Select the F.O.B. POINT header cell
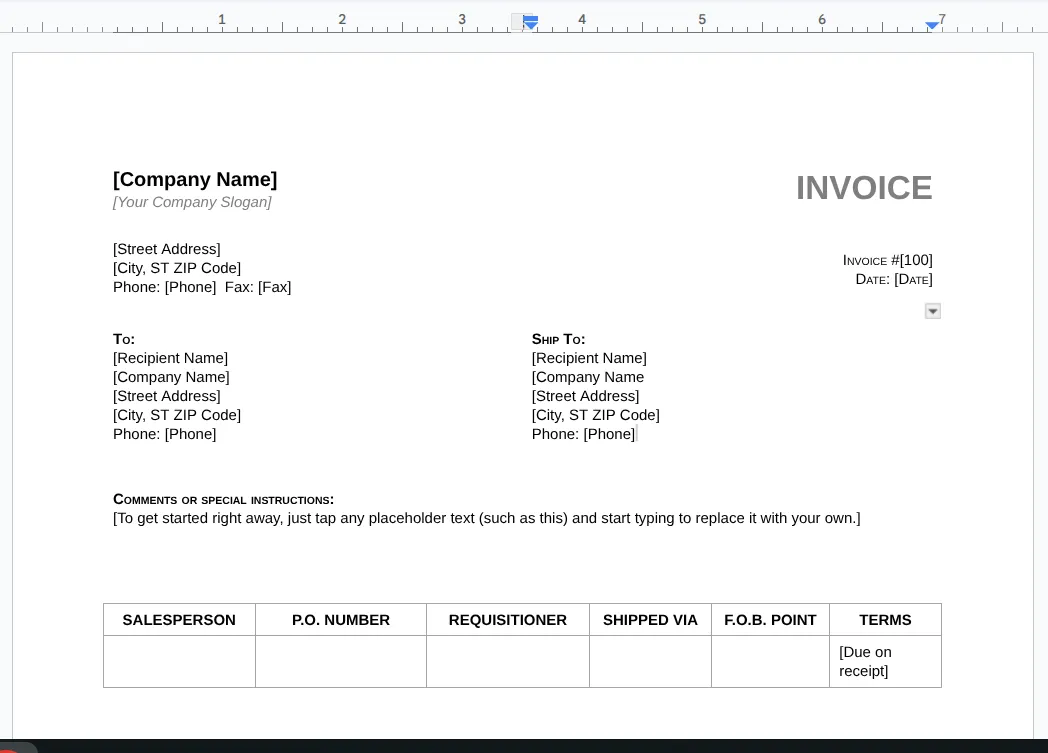 770,620
